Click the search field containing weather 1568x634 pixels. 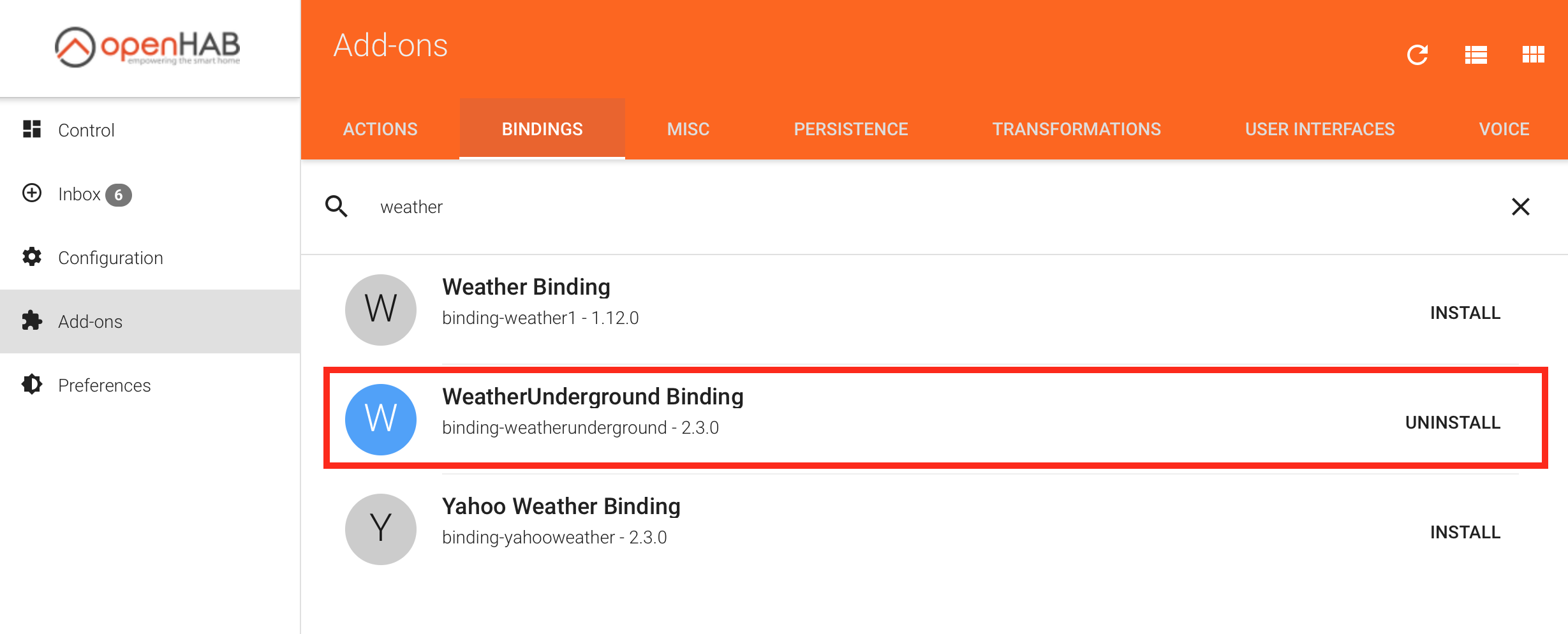tap(893, 207)
